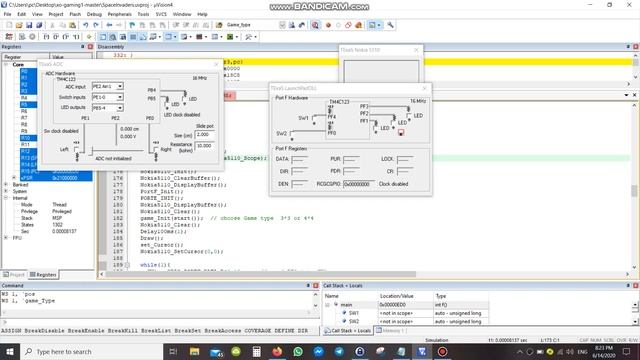This screenshot has height=360, width=640.
Task: Click the Step Out icon
Action: pos(66,37)
